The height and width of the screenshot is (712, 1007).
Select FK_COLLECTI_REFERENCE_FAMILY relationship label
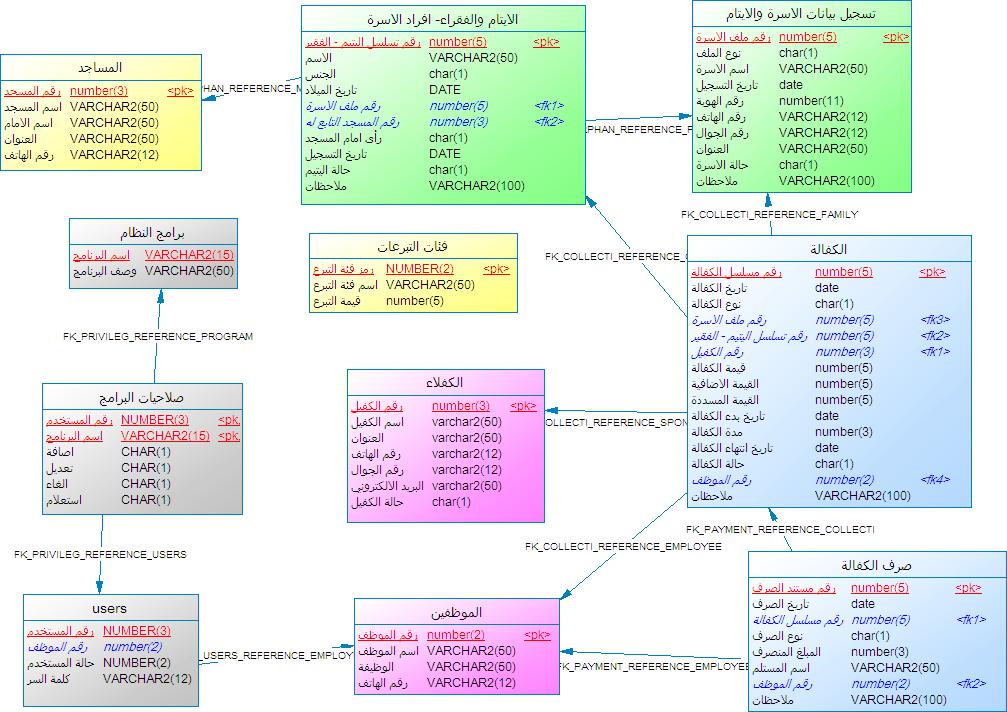[x=769, y=214]
